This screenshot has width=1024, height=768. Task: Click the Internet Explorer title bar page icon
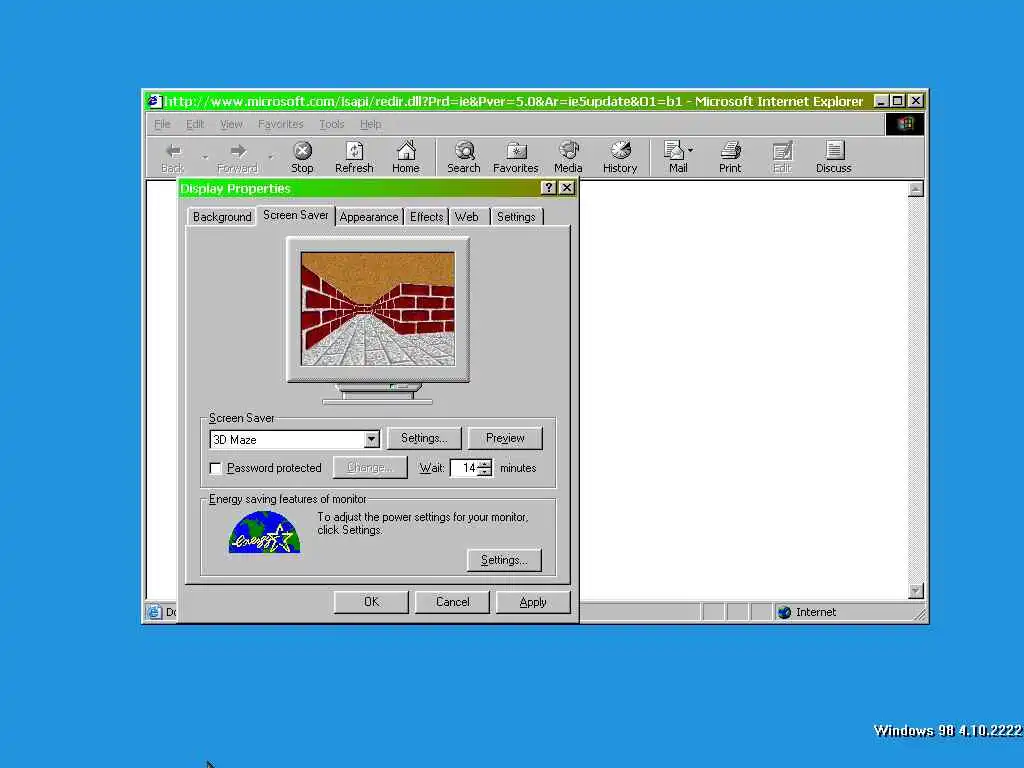pyautogui.click(x=153, y=101)
